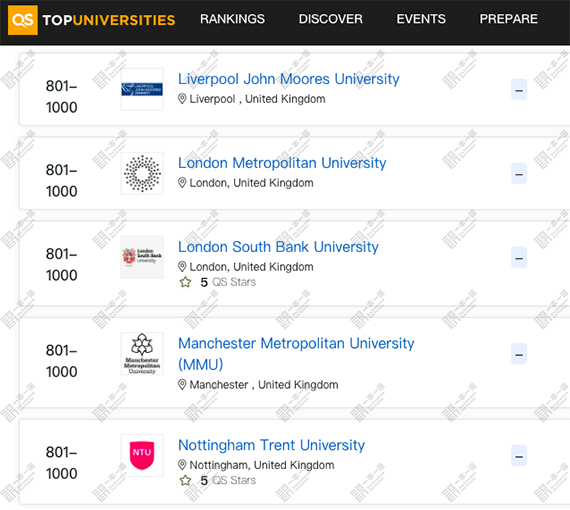Click the London South Bank University logo
570x510 pixels.
click(142, 257)
